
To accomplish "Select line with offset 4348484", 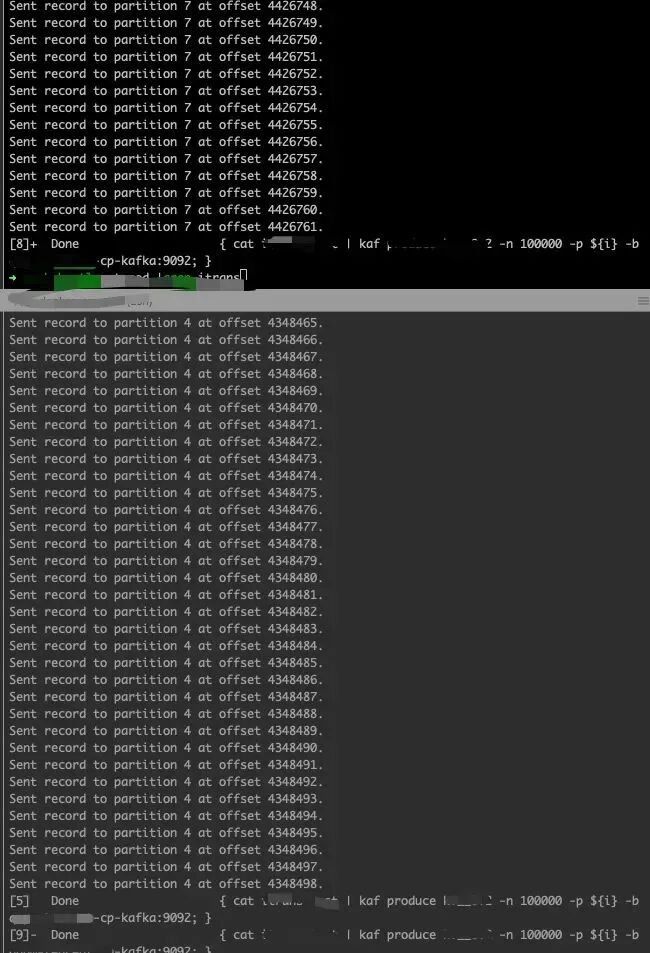I will click(x=166, y=647).
